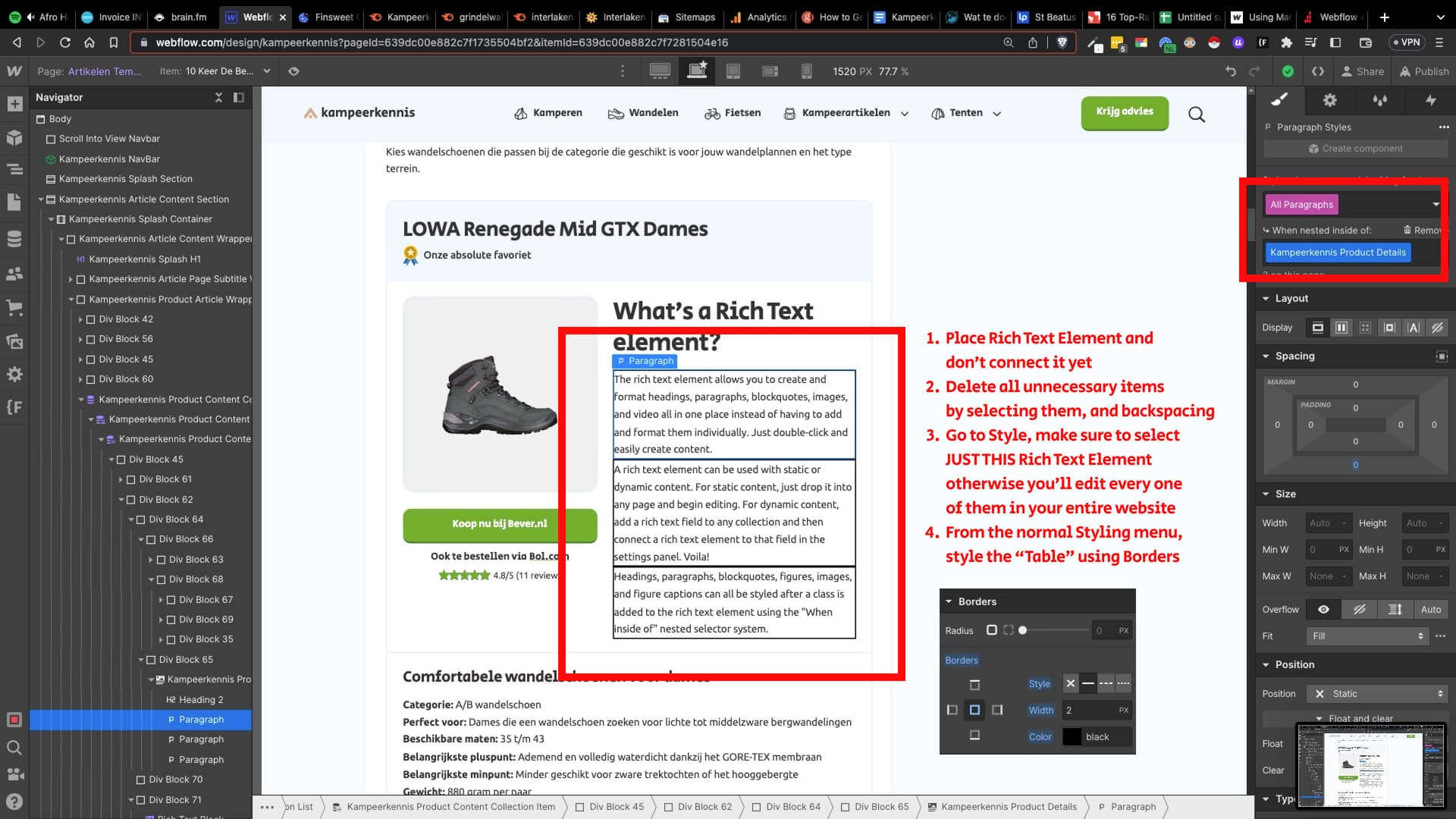Open Help question mark icon
The image size is (1456, 819).
(x=14, y=802)
